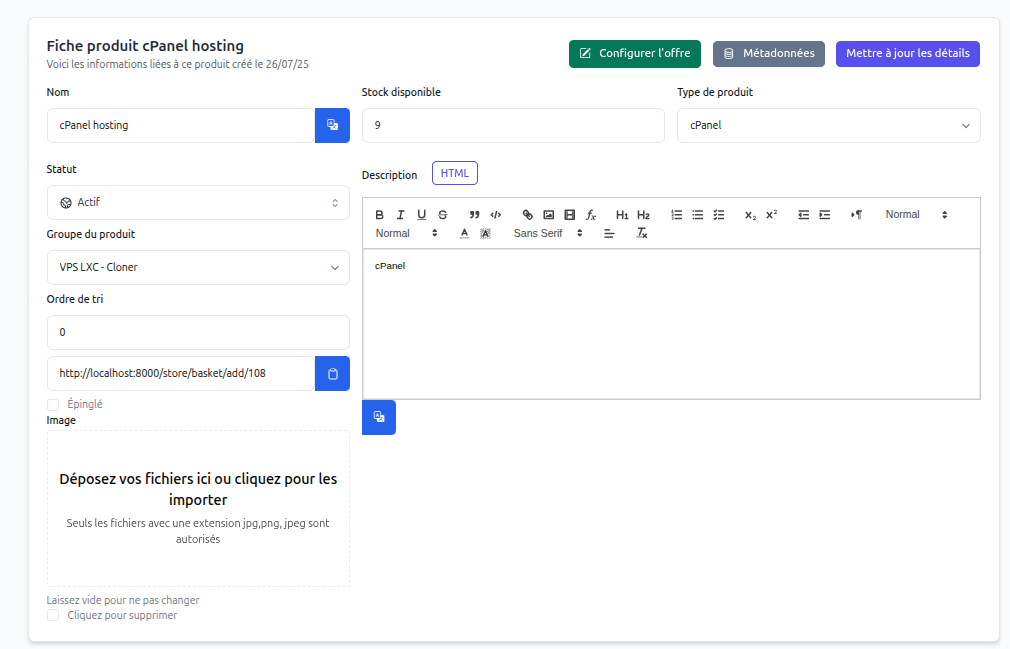The image size is (1010, 649).
Task: Clear text formatting in editor
Action: (642, 233)
